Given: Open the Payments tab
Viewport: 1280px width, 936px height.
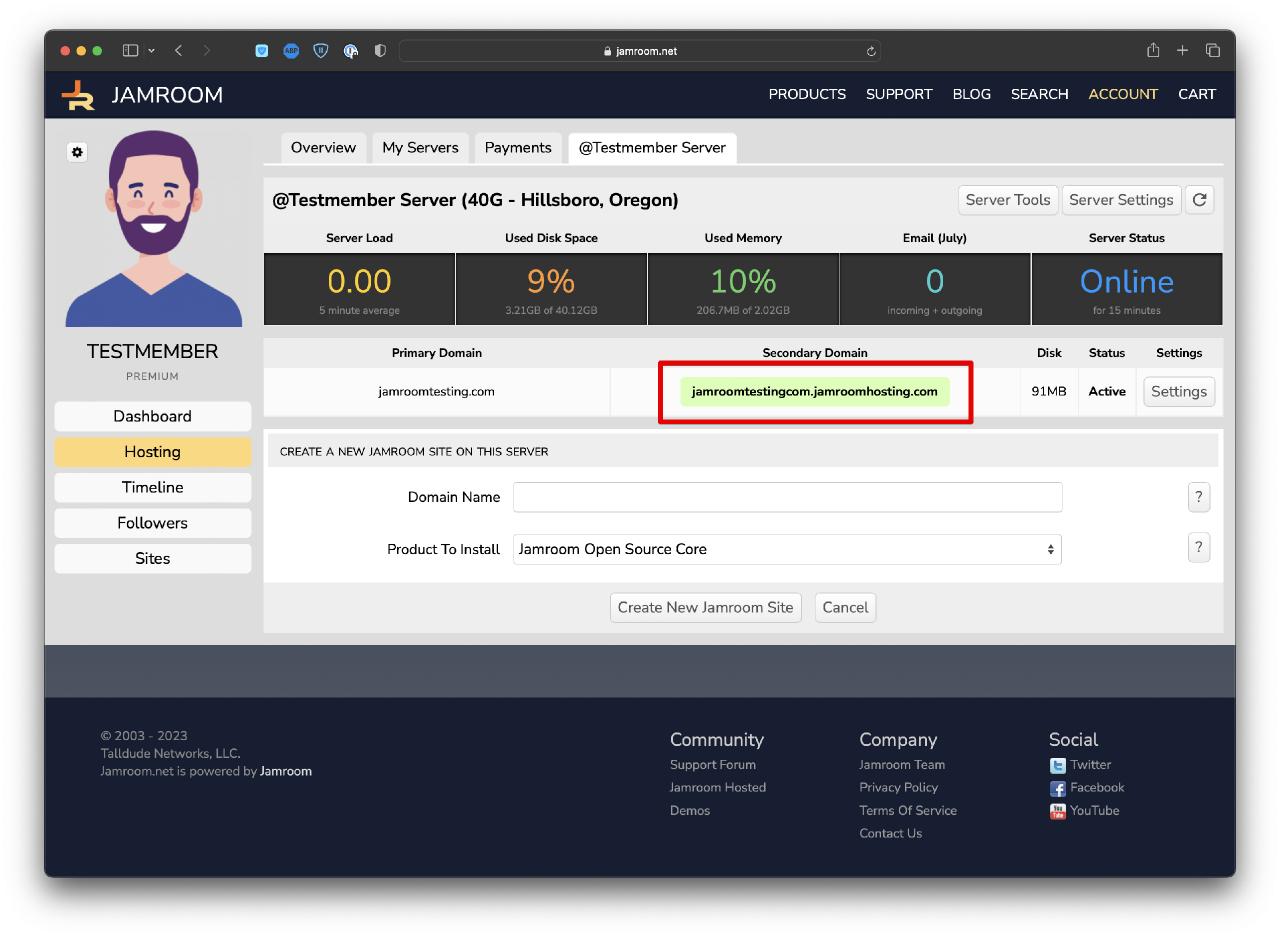Looking at the screenshot, I should coord(517,148).
